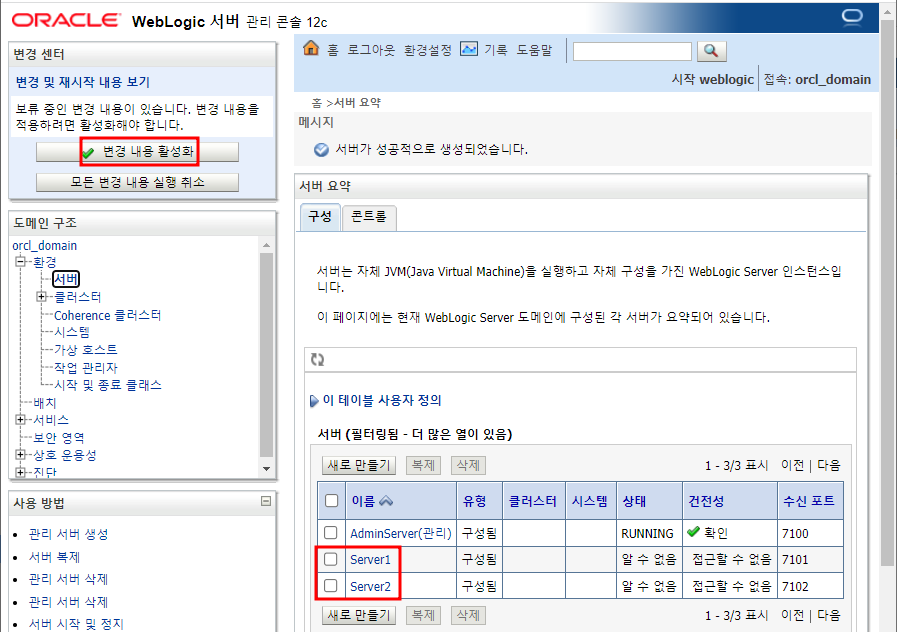
Task: Switch to the 구성 tab
Action: [320, 217]
